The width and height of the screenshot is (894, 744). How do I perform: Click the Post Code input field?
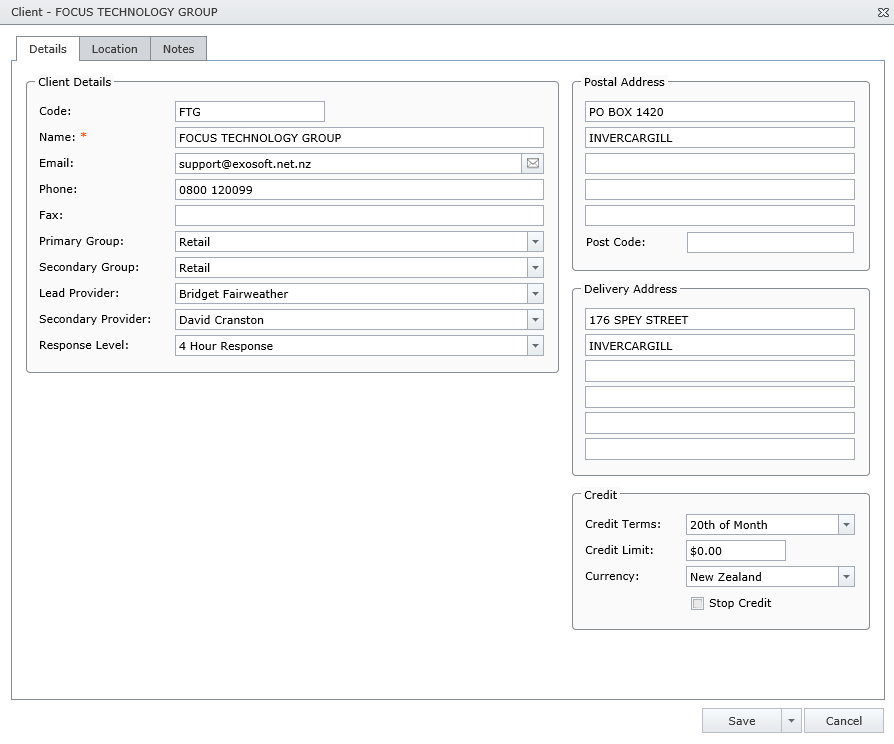click(x=770, y=243)
